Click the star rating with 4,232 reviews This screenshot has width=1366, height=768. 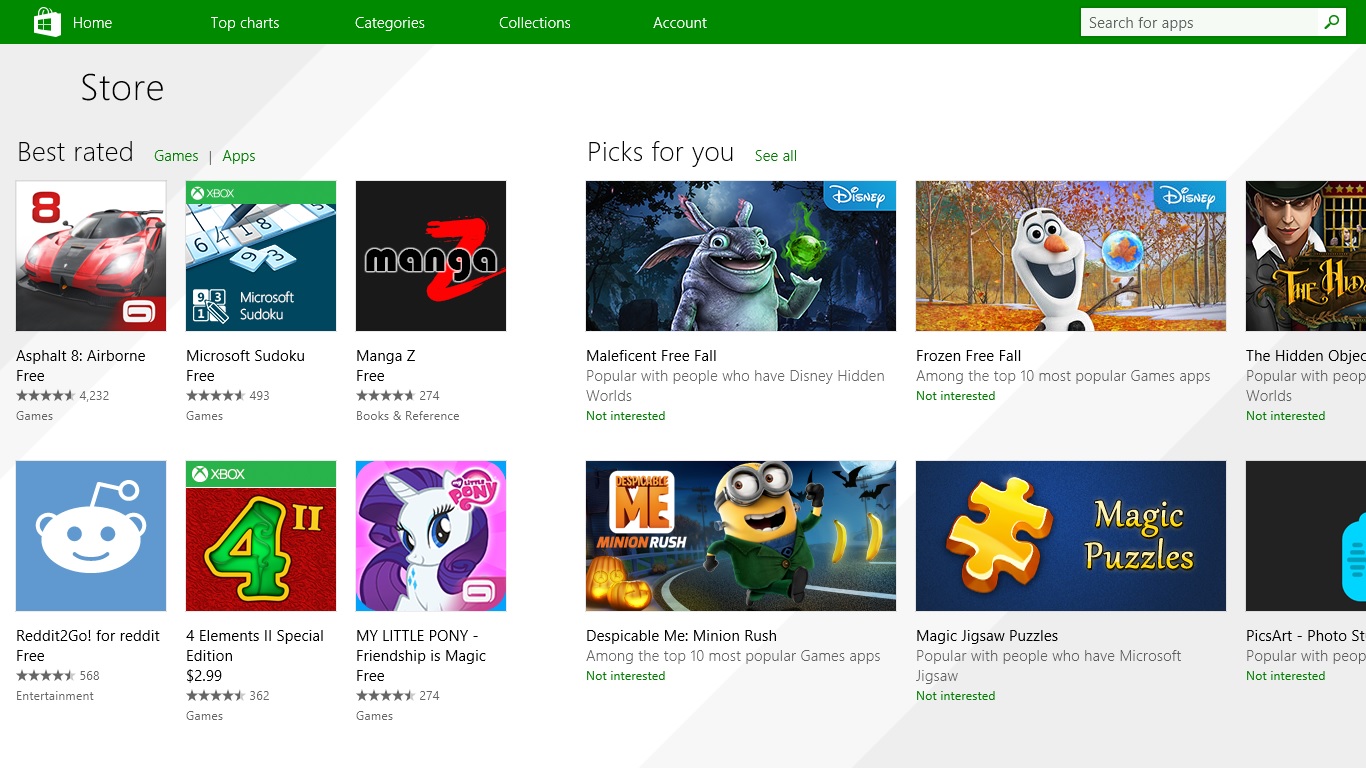pyautogui.click(x=45, y=396)
